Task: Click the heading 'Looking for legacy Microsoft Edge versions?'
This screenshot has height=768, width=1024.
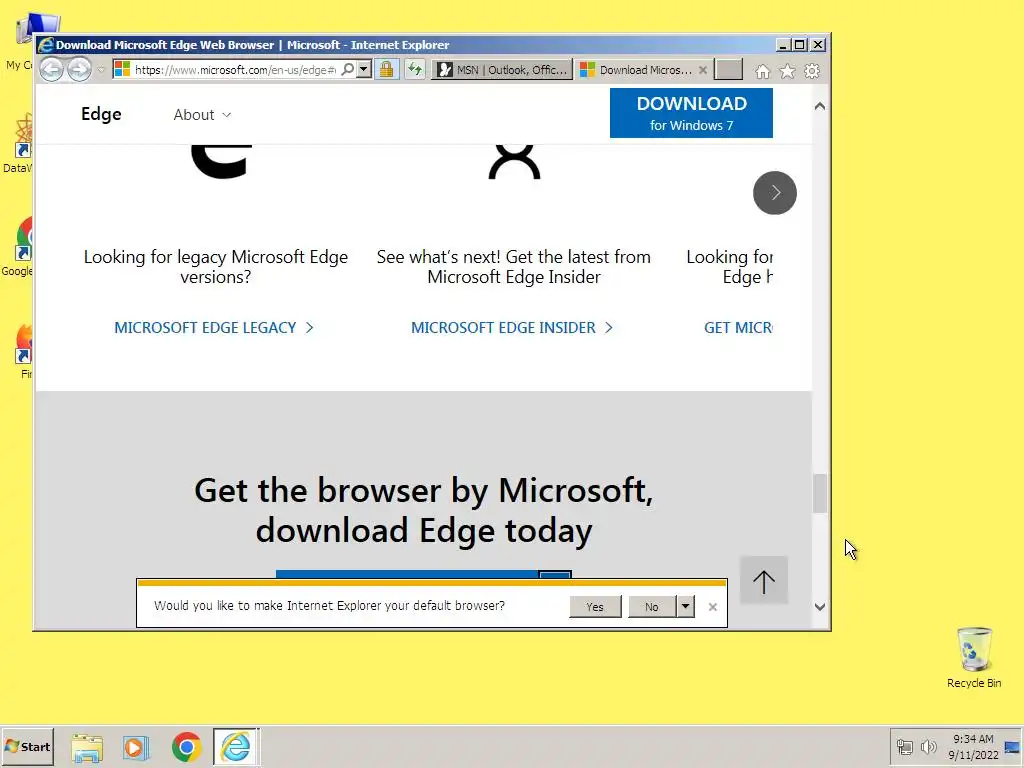Action: 216,266
